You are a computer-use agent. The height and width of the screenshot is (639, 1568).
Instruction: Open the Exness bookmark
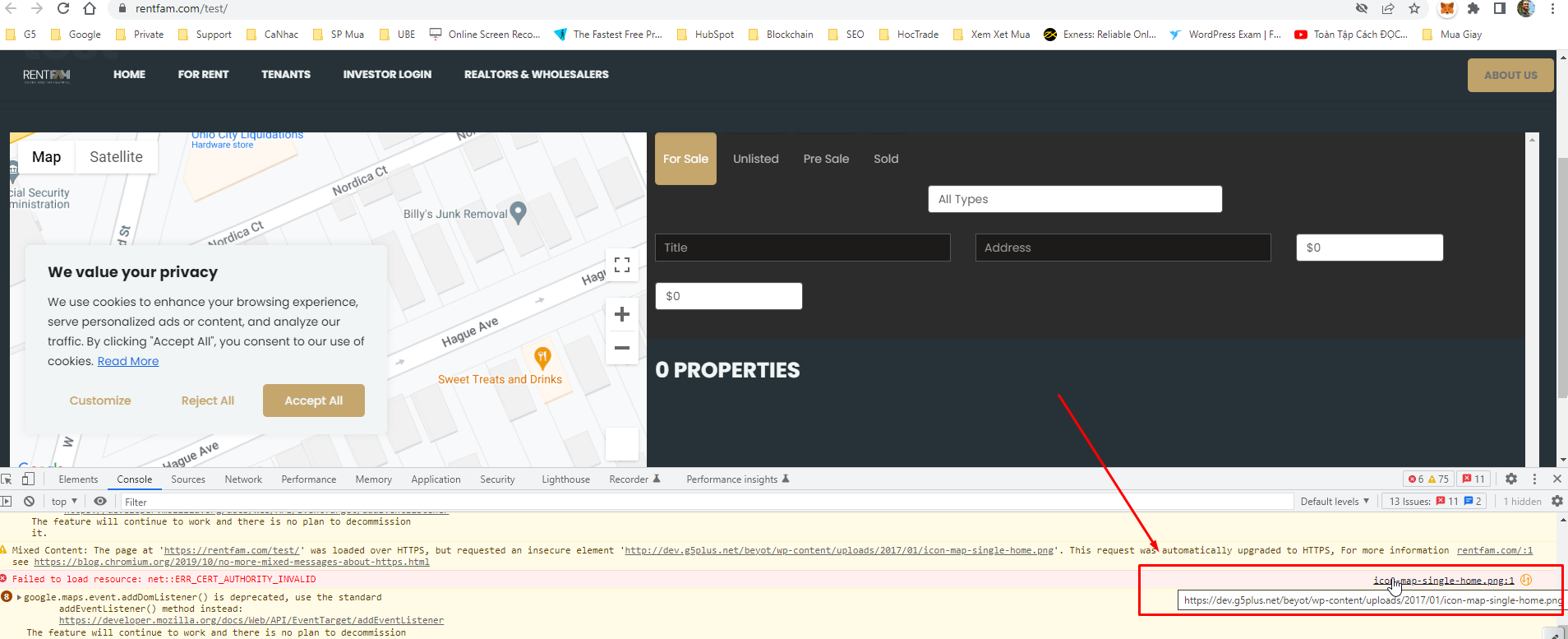(1100, 35)
